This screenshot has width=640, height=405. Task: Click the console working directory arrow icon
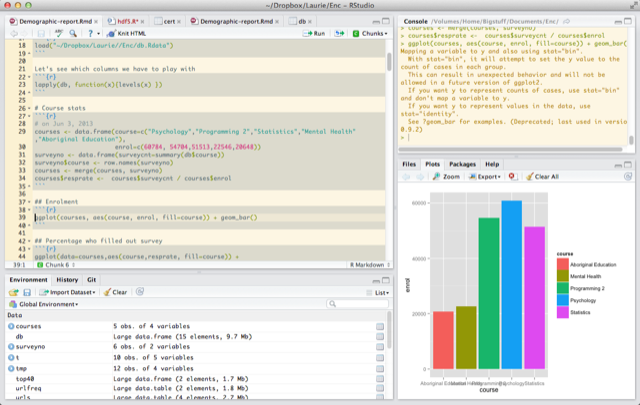point(567,21)
